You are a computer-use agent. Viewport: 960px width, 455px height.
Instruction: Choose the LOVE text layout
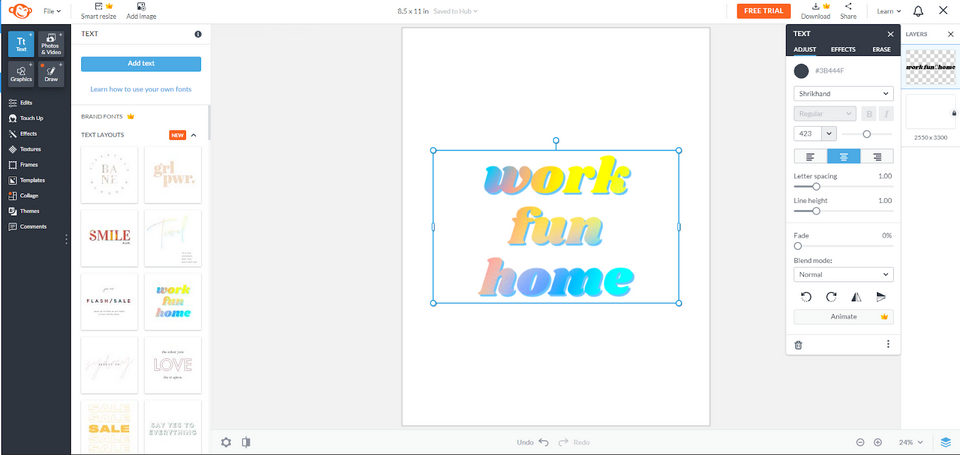coord(173,365)
